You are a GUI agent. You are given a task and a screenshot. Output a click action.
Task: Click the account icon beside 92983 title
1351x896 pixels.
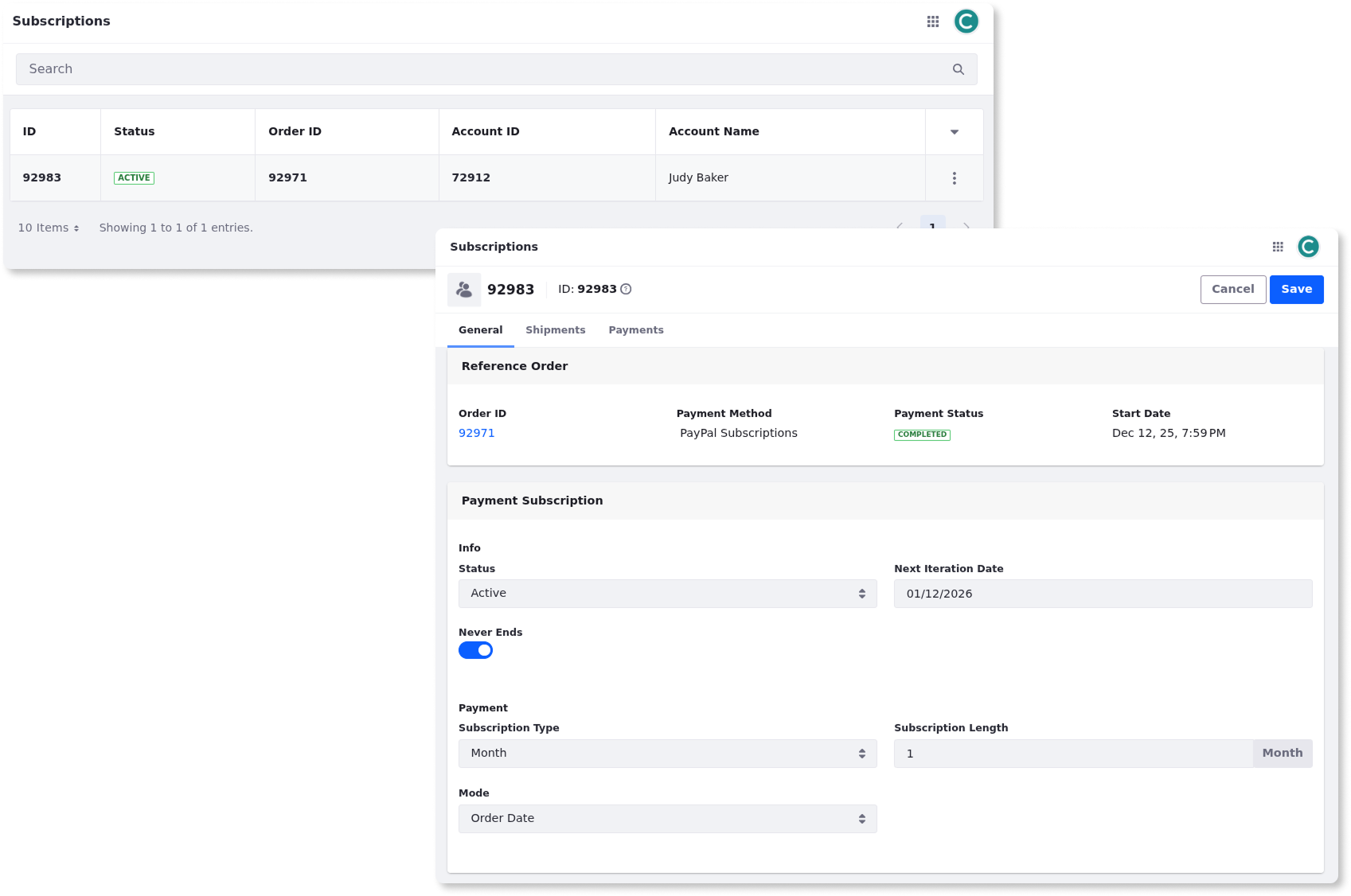coord(464,290)
